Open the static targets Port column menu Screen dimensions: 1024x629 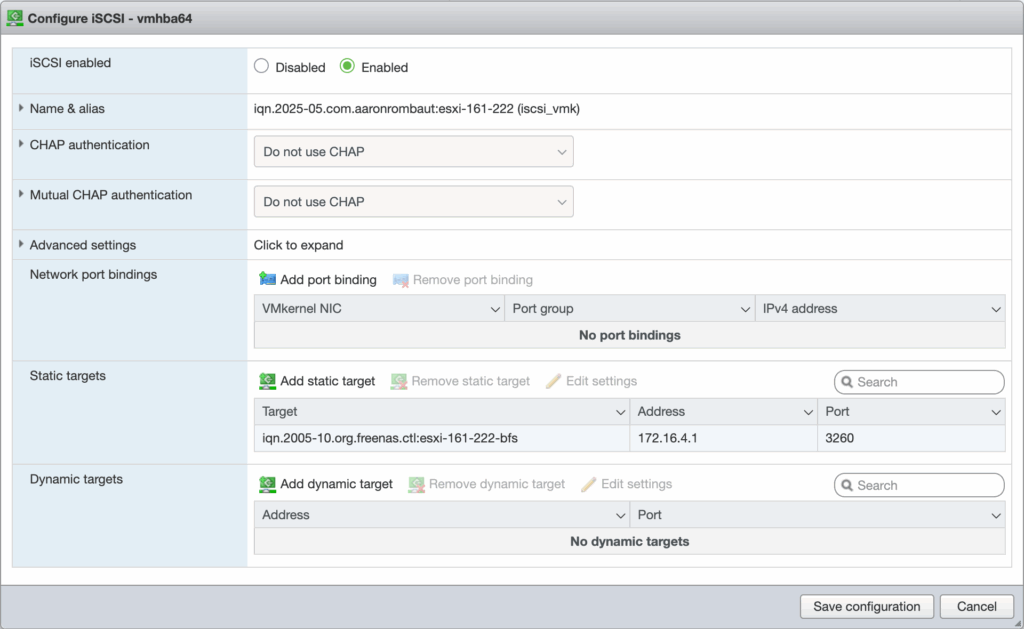(995, 412)
